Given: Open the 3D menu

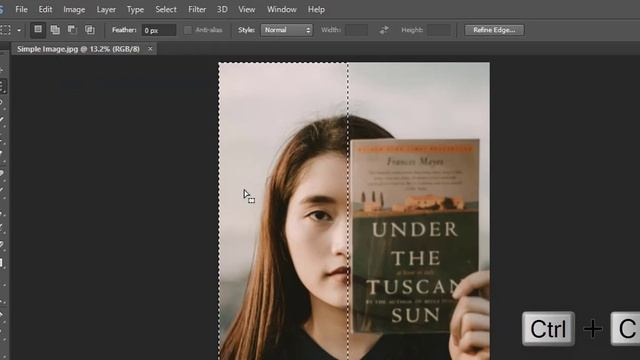Looking at the screenshot, I should point(222,9).
